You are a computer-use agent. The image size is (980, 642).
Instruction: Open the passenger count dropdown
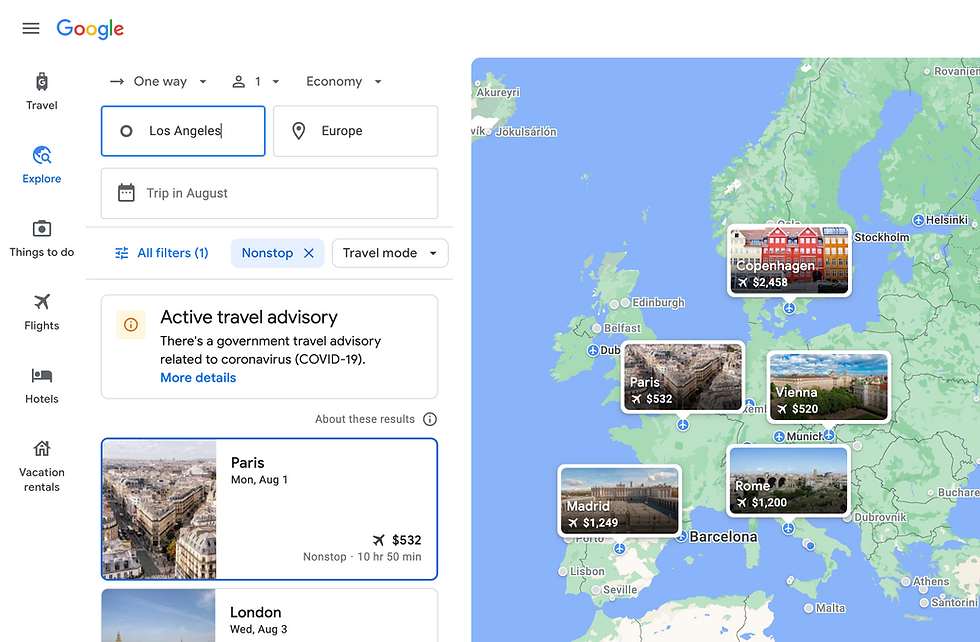coord(256,81)
